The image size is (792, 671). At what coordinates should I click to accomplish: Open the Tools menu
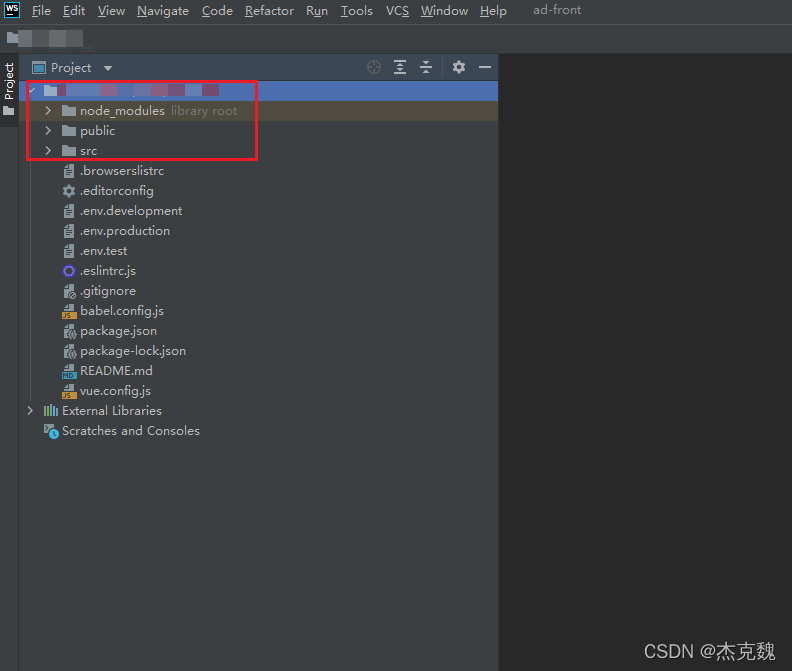pos(357,11)
